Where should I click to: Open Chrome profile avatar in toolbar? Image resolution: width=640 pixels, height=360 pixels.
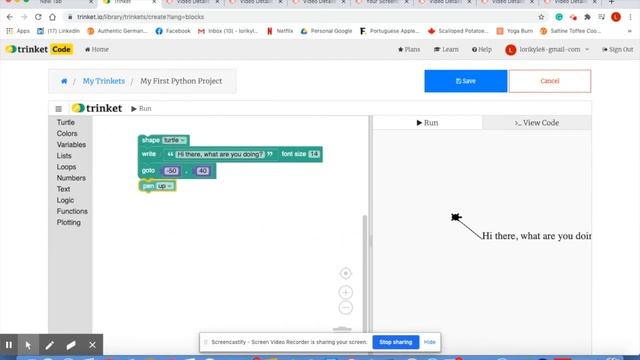click(x=616, y=17)
